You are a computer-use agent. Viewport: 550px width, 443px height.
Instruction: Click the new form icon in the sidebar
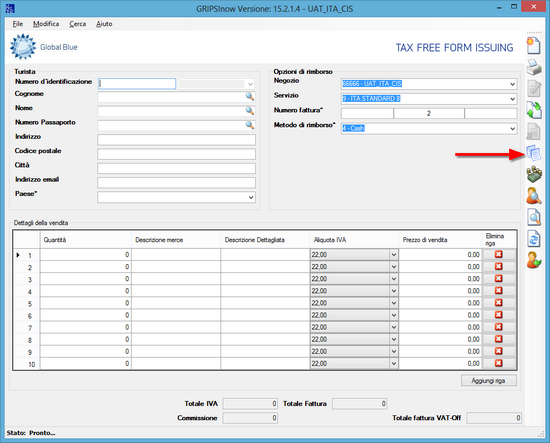[534, 46]
